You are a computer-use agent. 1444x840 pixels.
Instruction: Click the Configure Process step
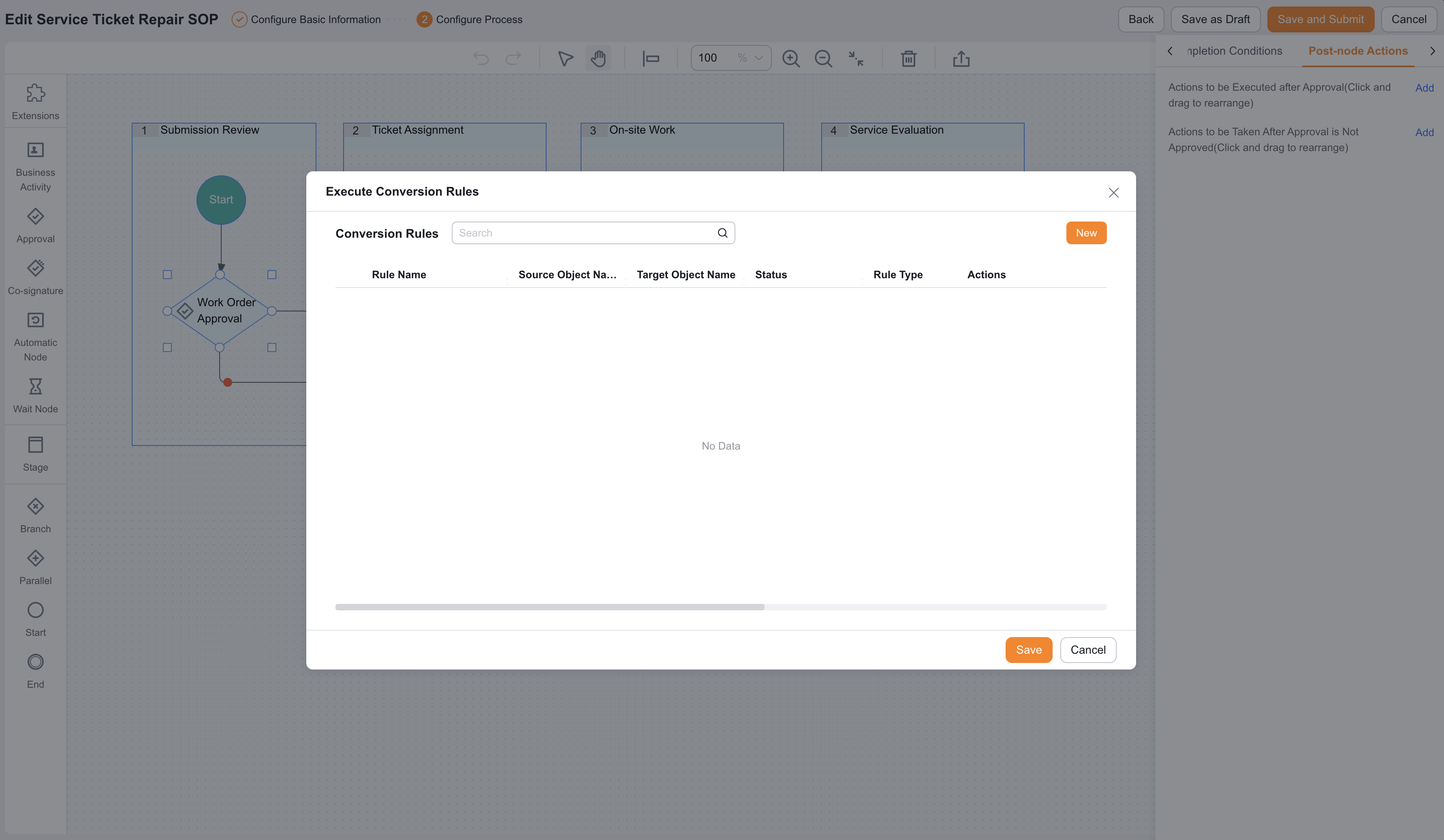click(x=470, y=19)
